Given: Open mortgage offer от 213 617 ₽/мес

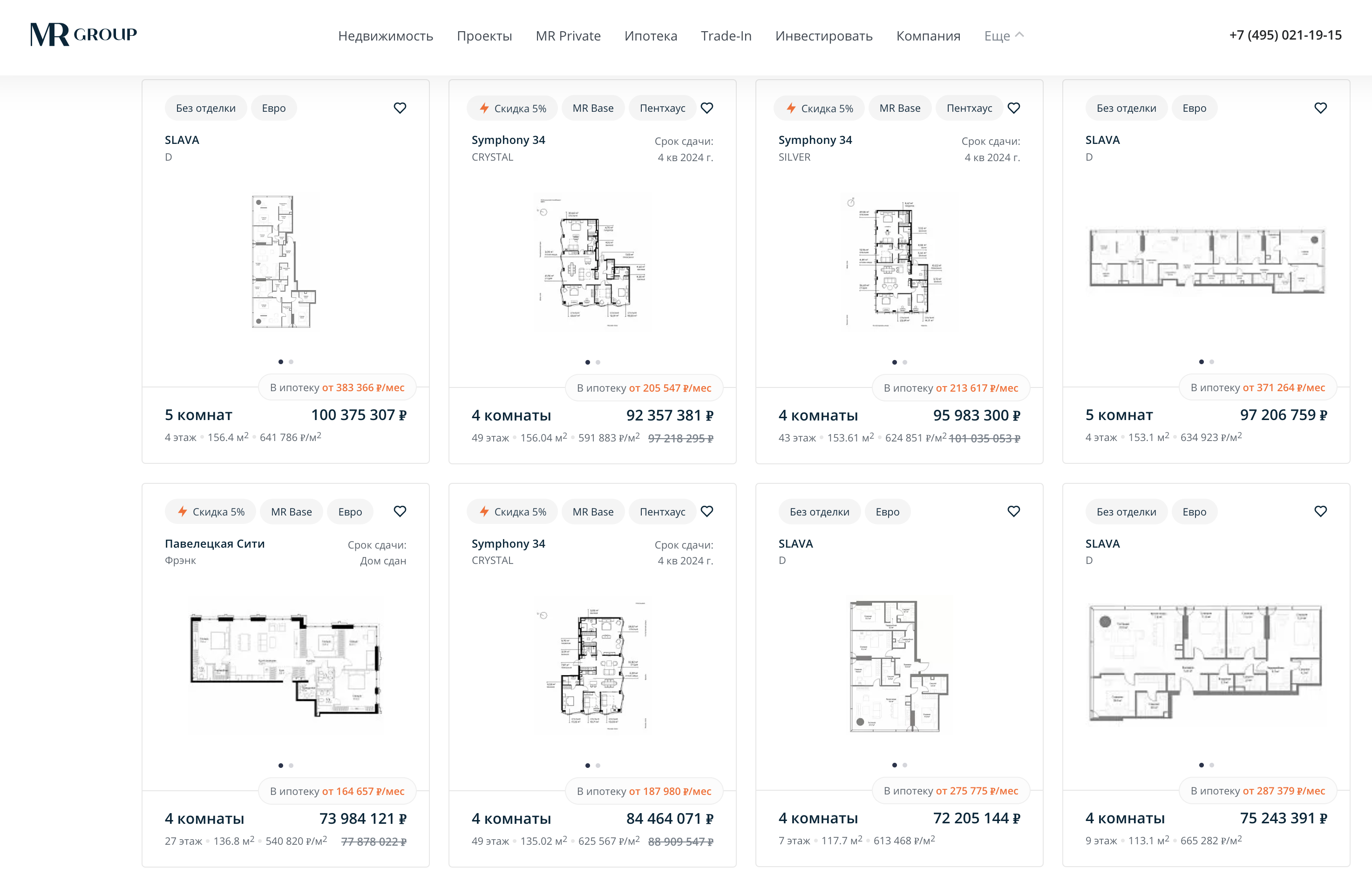Looking at the screenshot, I should 951,388.
